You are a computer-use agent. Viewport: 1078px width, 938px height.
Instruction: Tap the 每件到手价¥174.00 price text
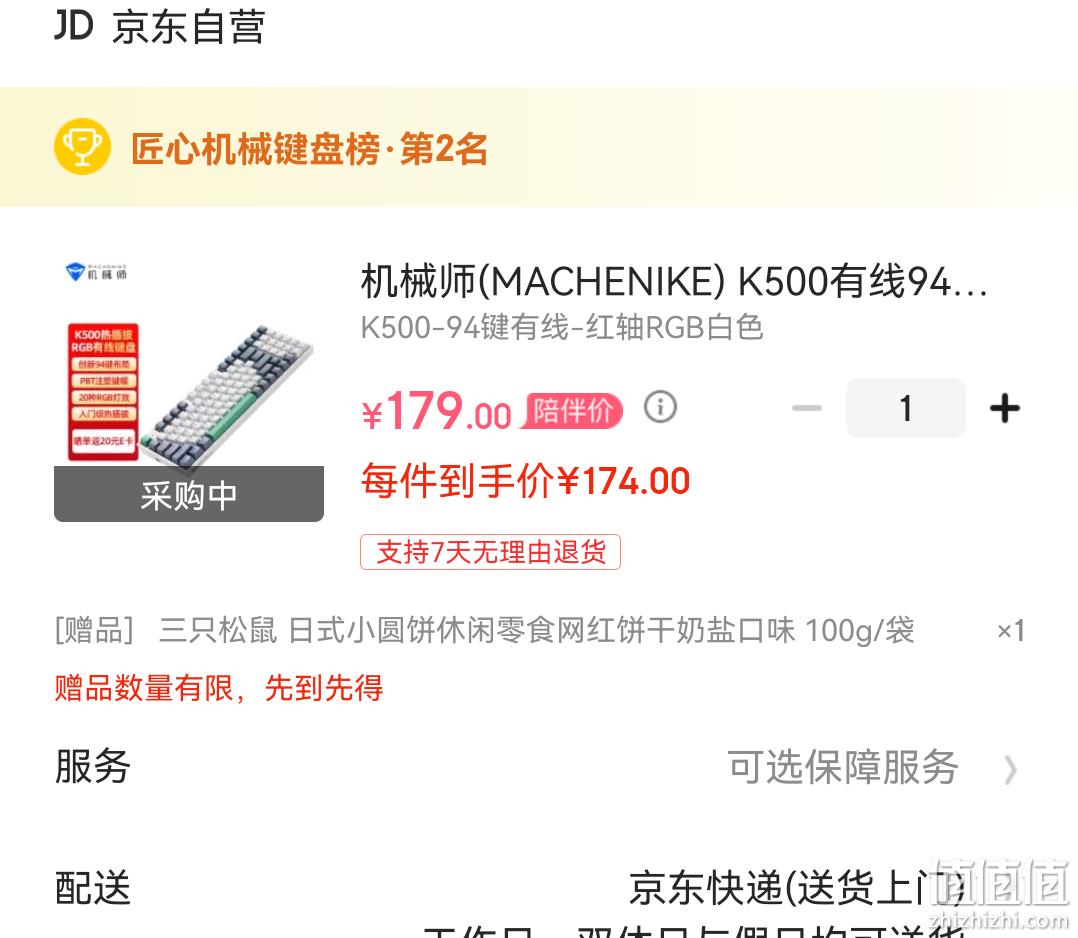pos(526,480)
